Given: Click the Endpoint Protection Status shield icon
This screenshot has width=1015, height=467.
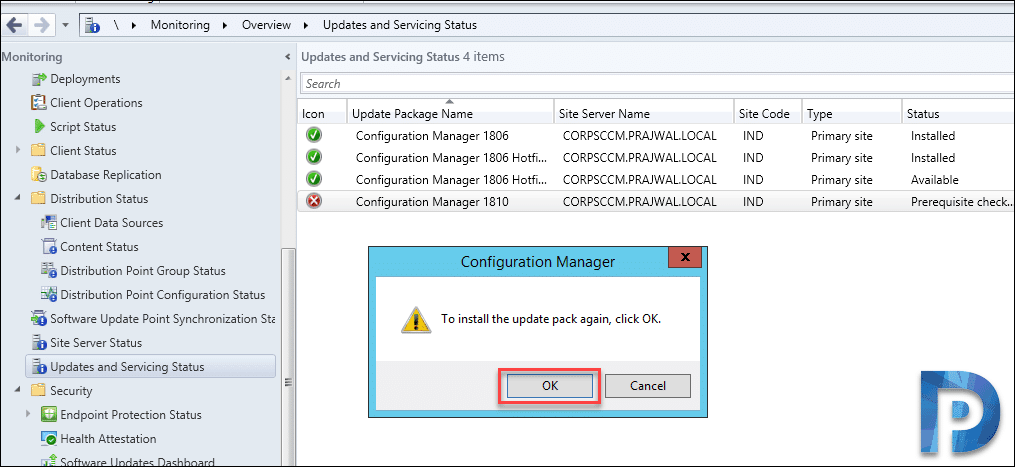Looking at the screenshot, I should 50,415.
